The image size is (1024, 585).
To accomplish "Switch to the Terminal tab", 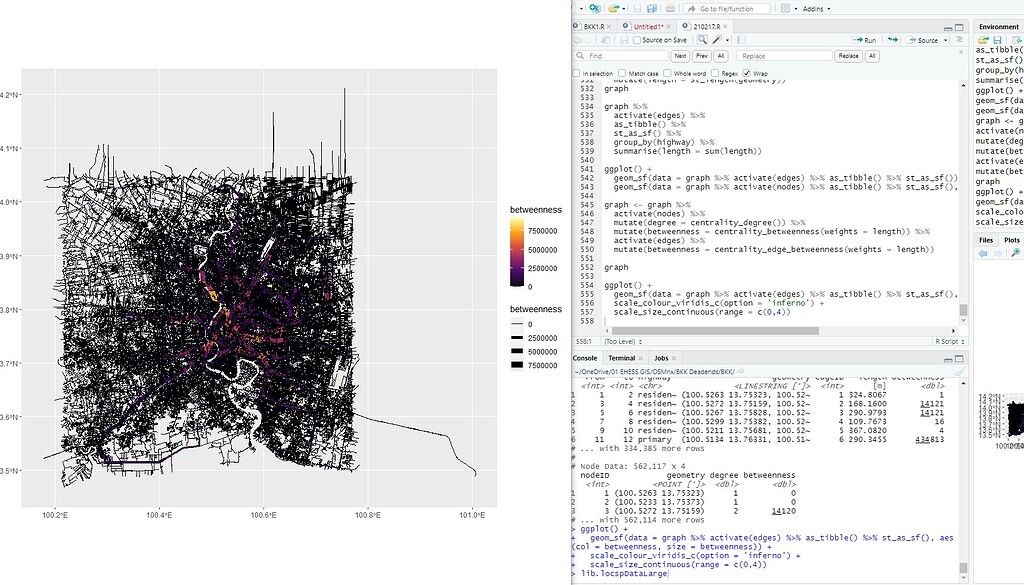I will [x=621, y=358].
